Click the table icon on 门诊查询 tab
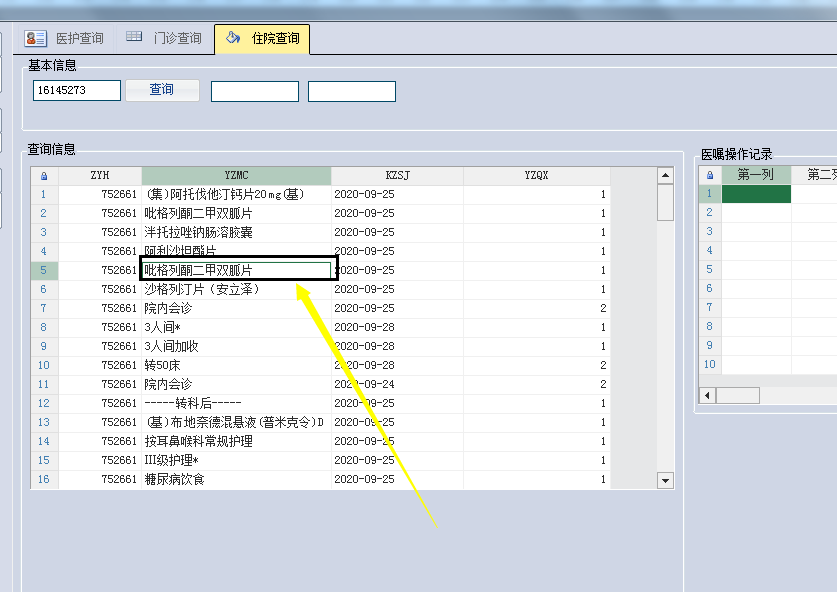 134,39
